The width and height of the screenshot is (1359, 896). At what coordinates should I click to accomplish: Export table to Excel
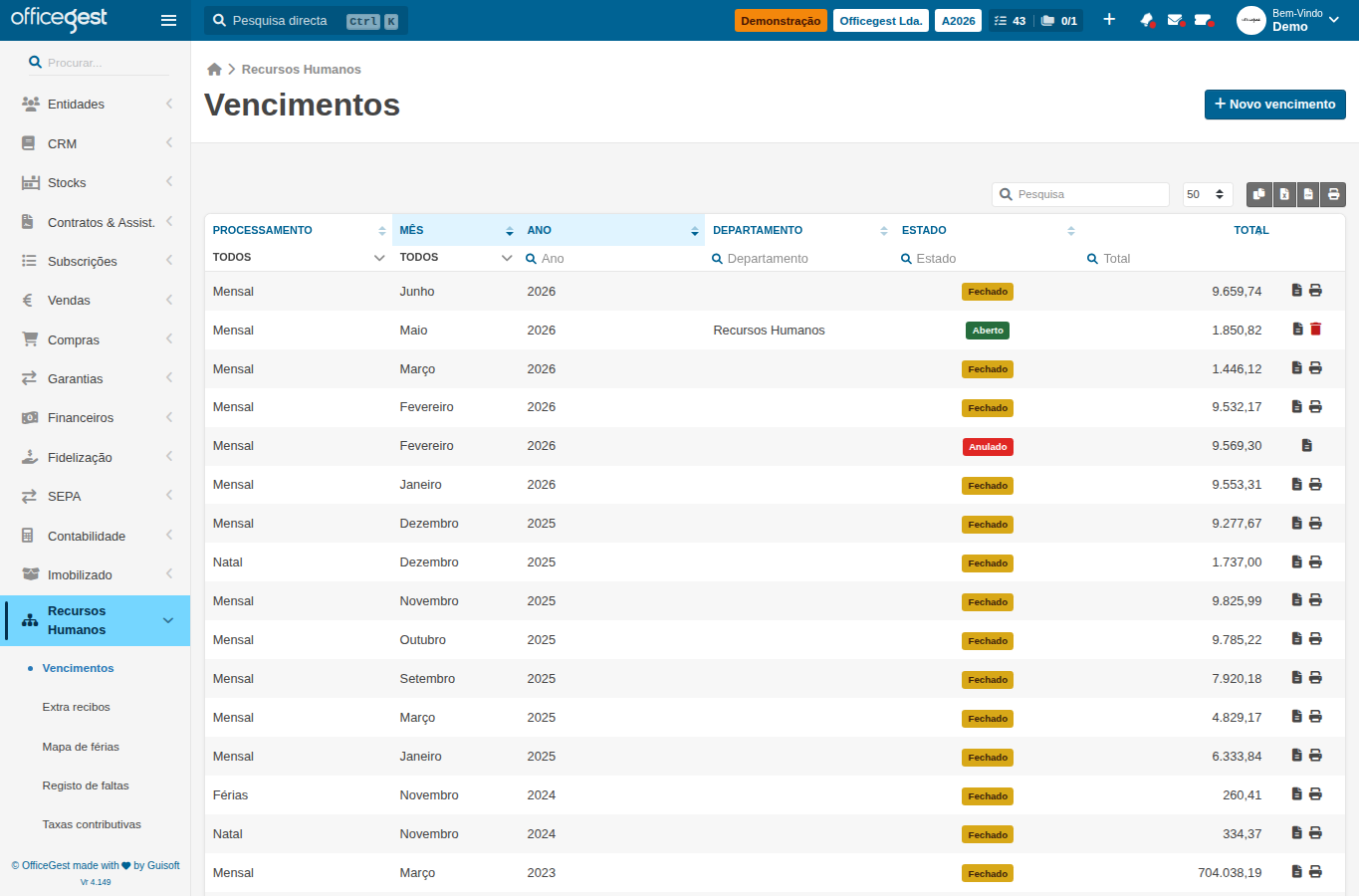point(1284,194)
